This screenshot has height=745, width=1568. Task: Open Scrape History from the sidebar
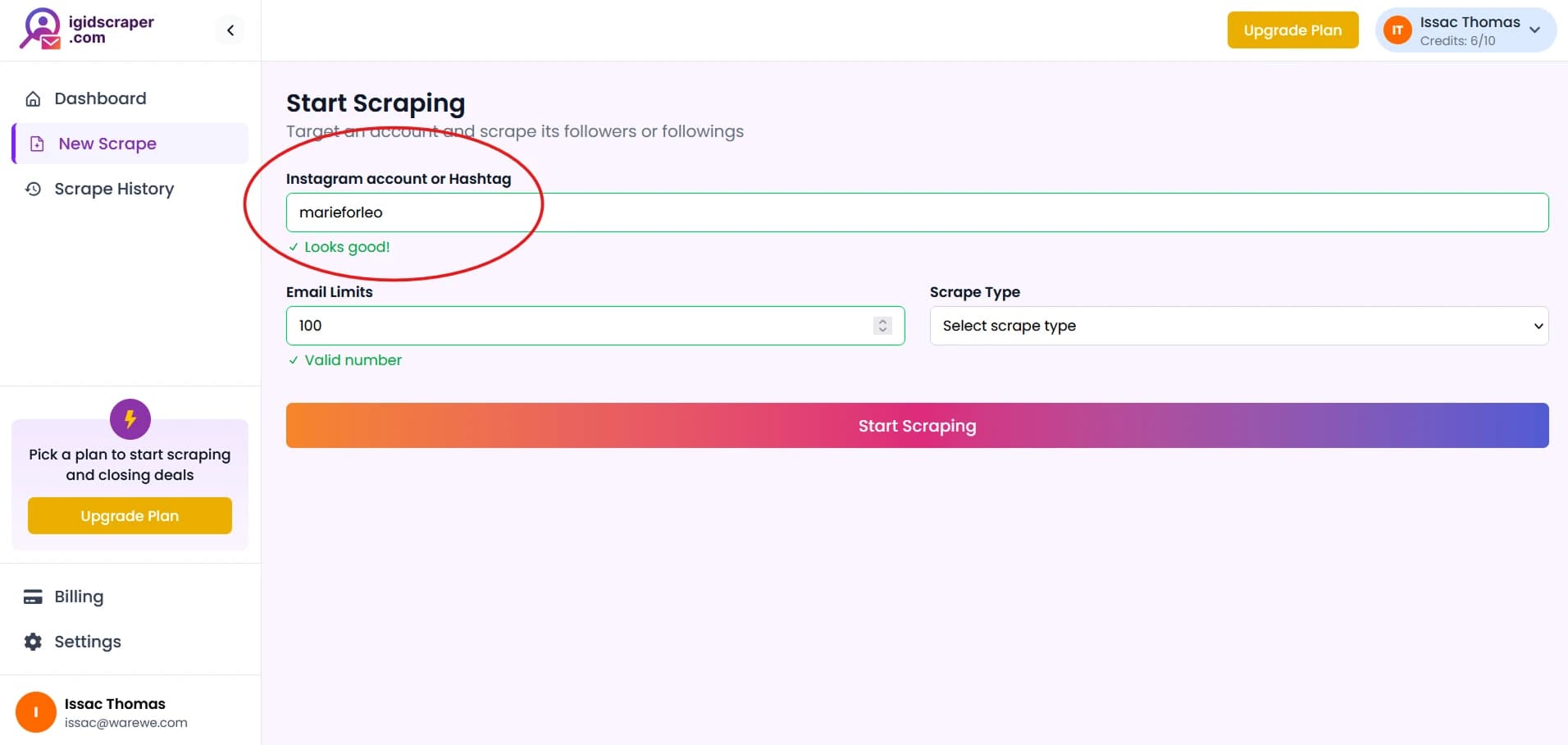click(x=114, y=190)
